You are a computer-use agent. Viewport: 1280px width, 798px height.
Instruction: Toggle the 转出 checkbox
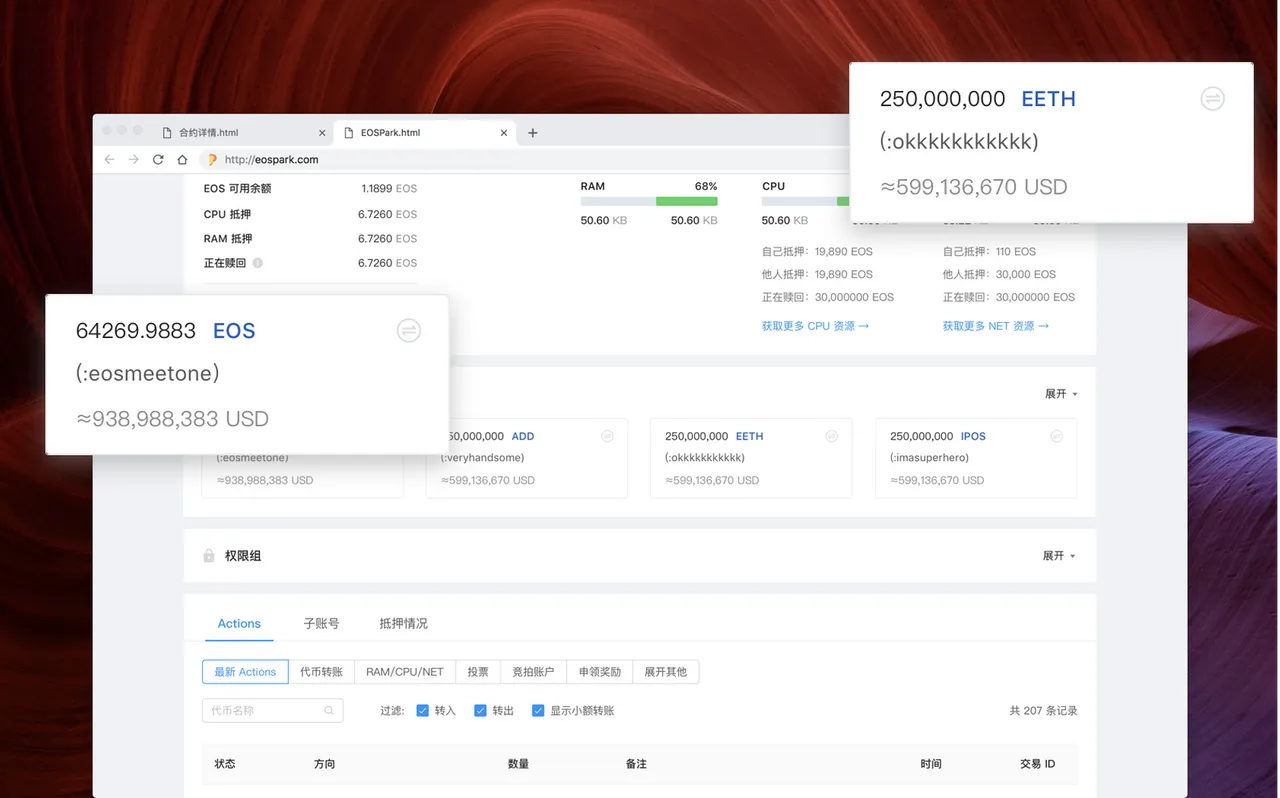tap(480, 710)
